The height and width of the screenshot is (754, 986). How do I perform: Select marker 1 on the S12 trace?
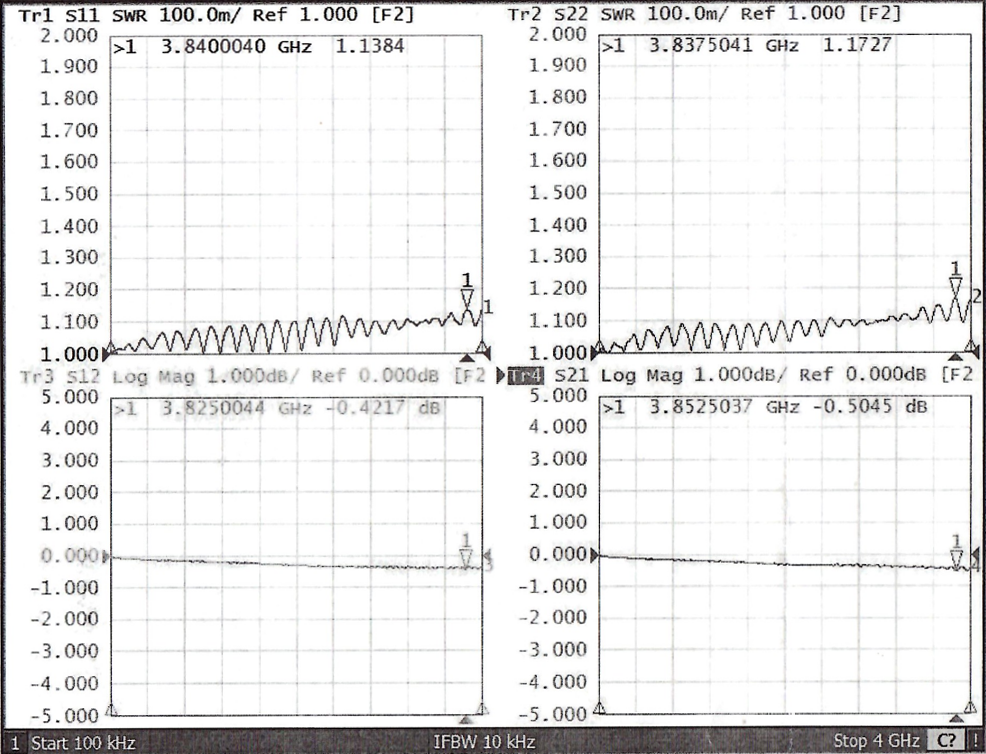point(465,557)
